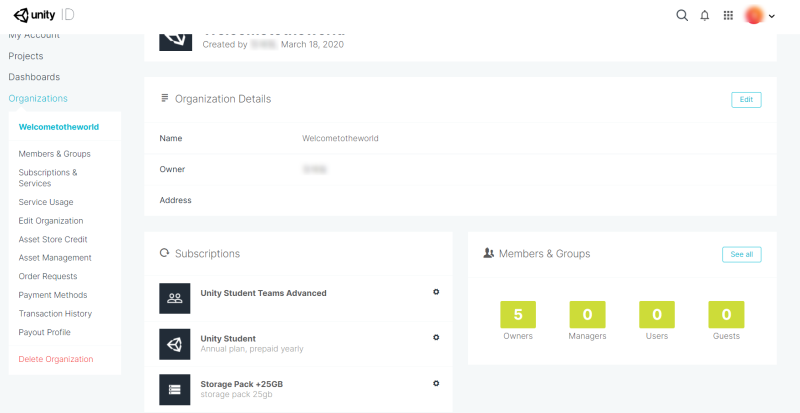Expand the account dropdown chevron
Image resolution: width=800 pixels, height=413 pixels.
click(x=771, y=16)
